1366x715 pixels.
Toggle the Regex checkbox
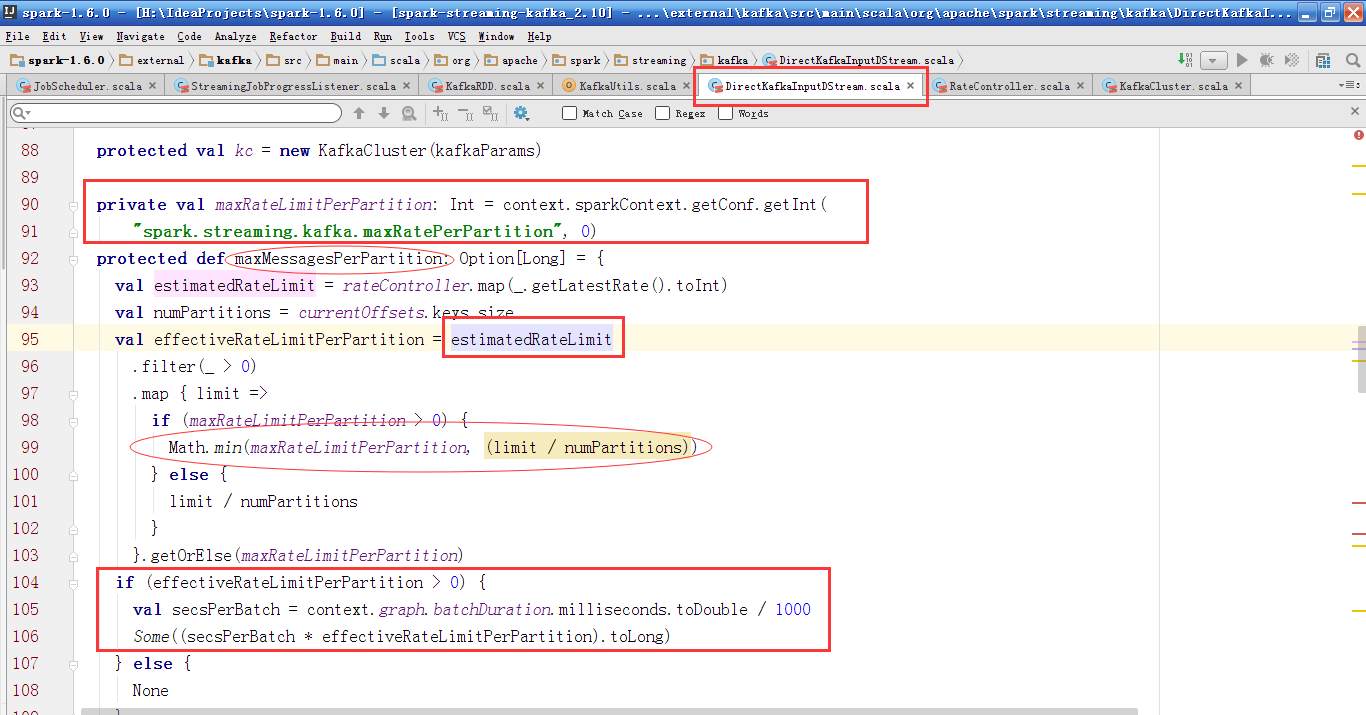click(x=662, y=113)
